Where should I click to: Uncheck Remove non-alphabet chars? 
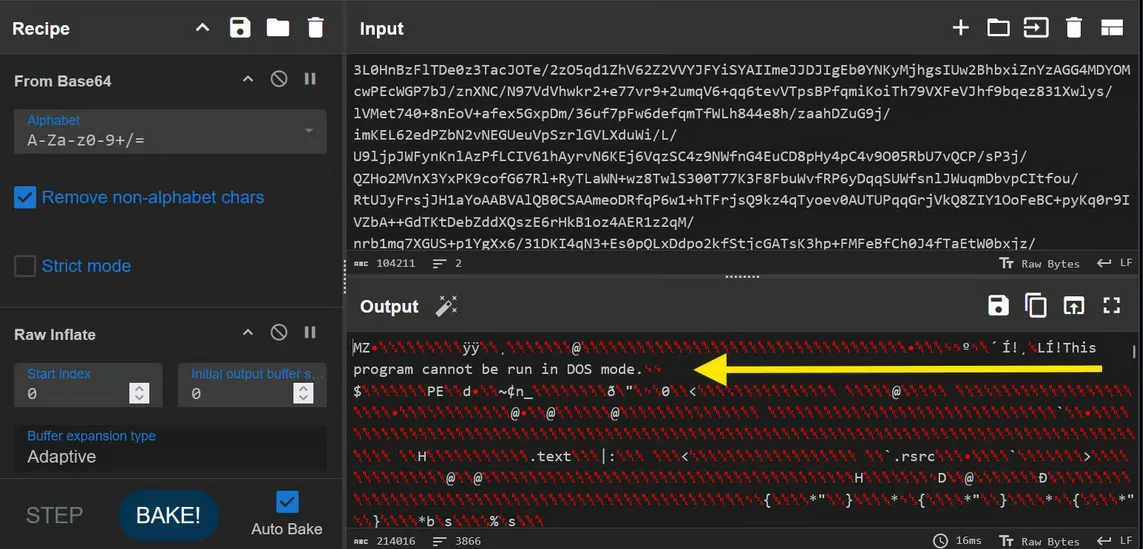pyautogui.click(x=25, y=198)
